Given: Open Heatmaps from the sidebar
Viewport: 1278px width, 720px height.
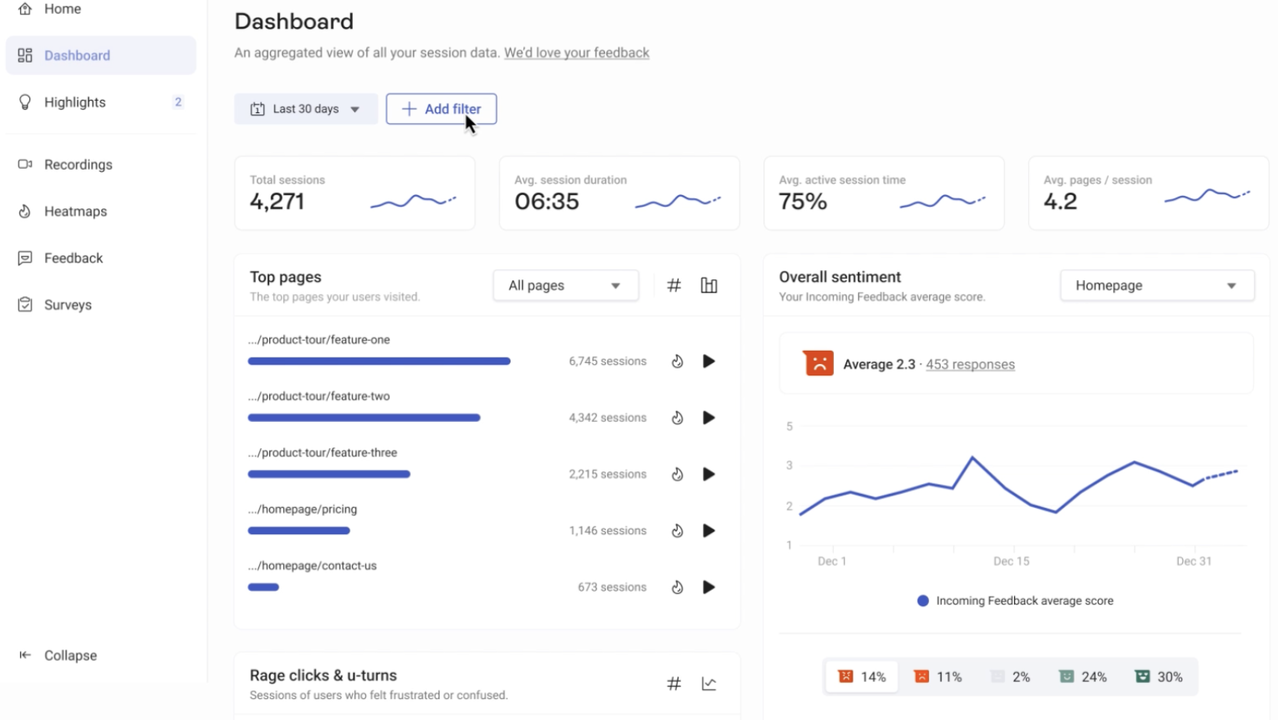Looking at the screenshot, I should (75, 212).
